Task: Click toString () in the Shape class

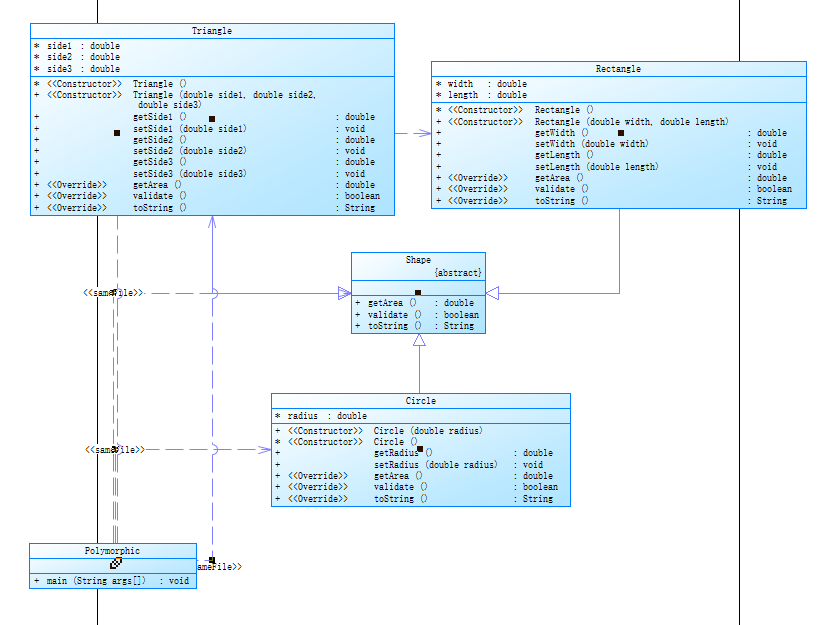Action: click(x=394, y=326)
